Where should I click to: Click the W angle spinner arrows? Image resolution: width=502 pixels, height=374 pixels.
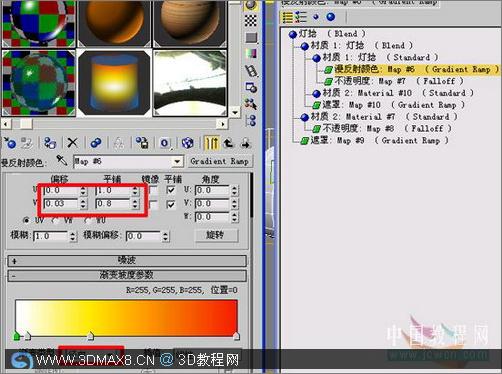(235, 217)
